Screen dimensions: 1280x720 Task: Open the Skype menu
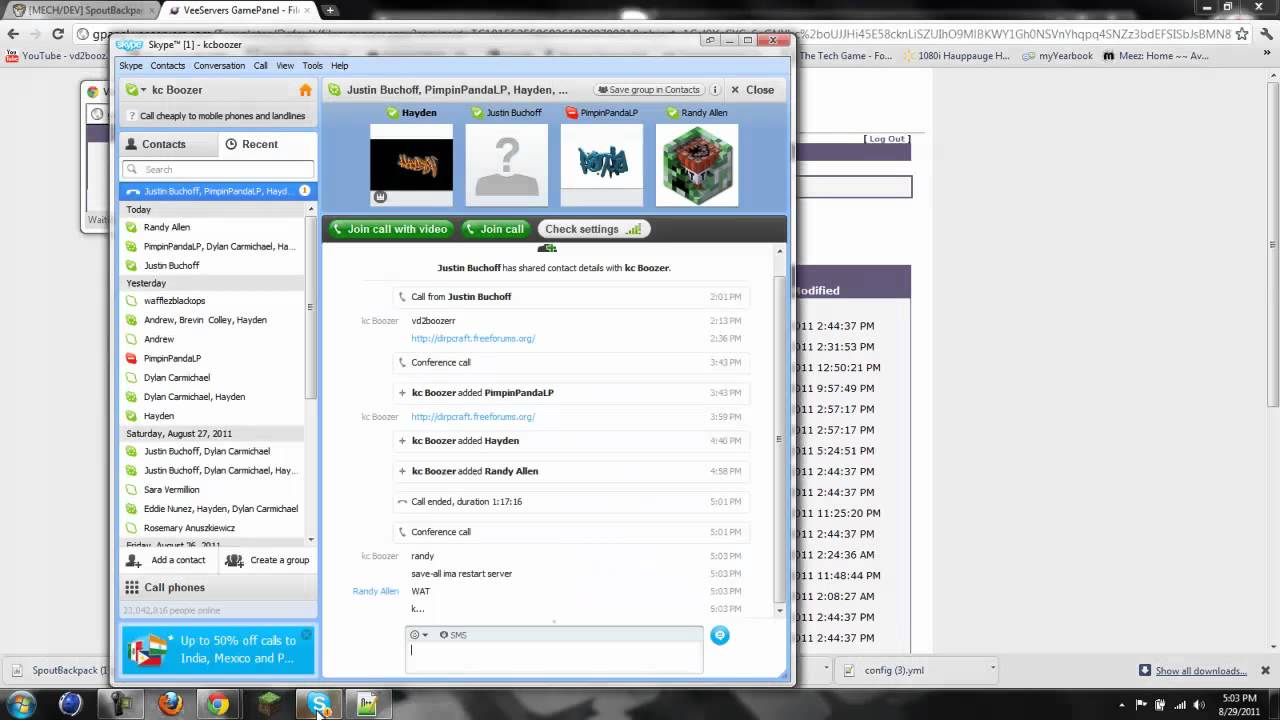click(131, 66)
